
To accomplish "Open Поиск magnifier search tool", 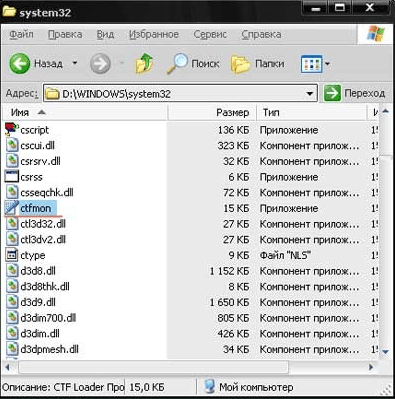I will click(193, 63).
